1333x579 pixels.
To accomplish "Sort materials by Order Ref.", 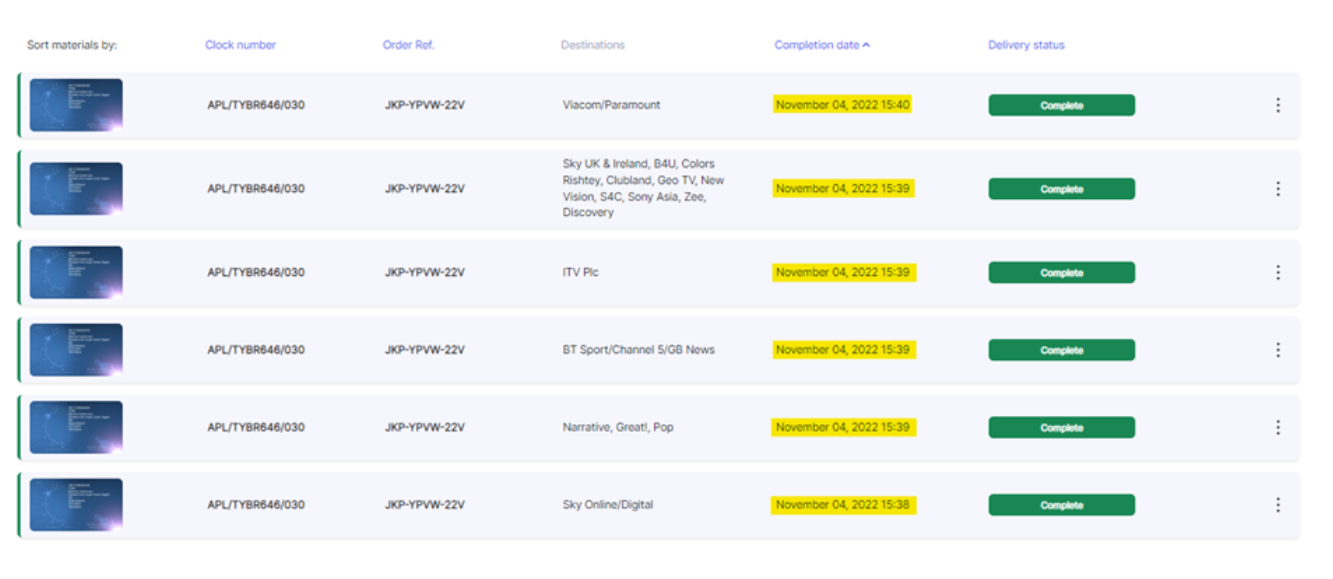I will (408, 45).
